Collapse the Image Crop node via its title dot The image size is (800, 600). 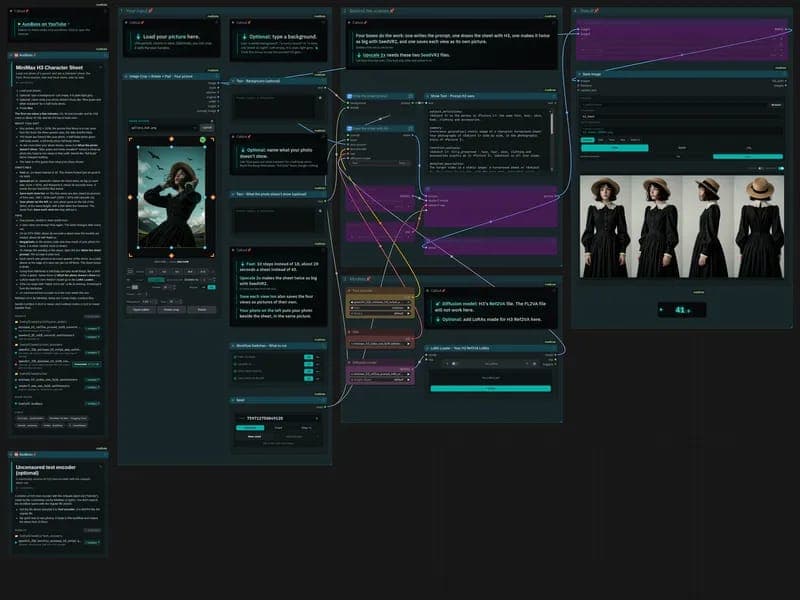click(x=126, y=77)
